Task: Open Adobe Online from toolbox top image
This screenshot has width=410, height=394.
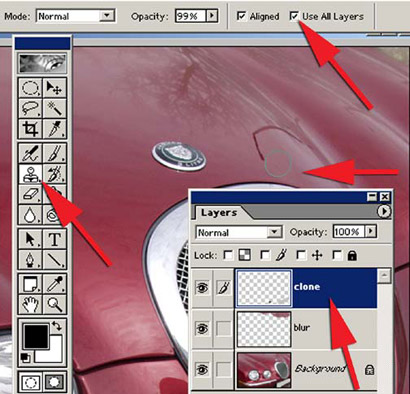Action: coord(42,63)
